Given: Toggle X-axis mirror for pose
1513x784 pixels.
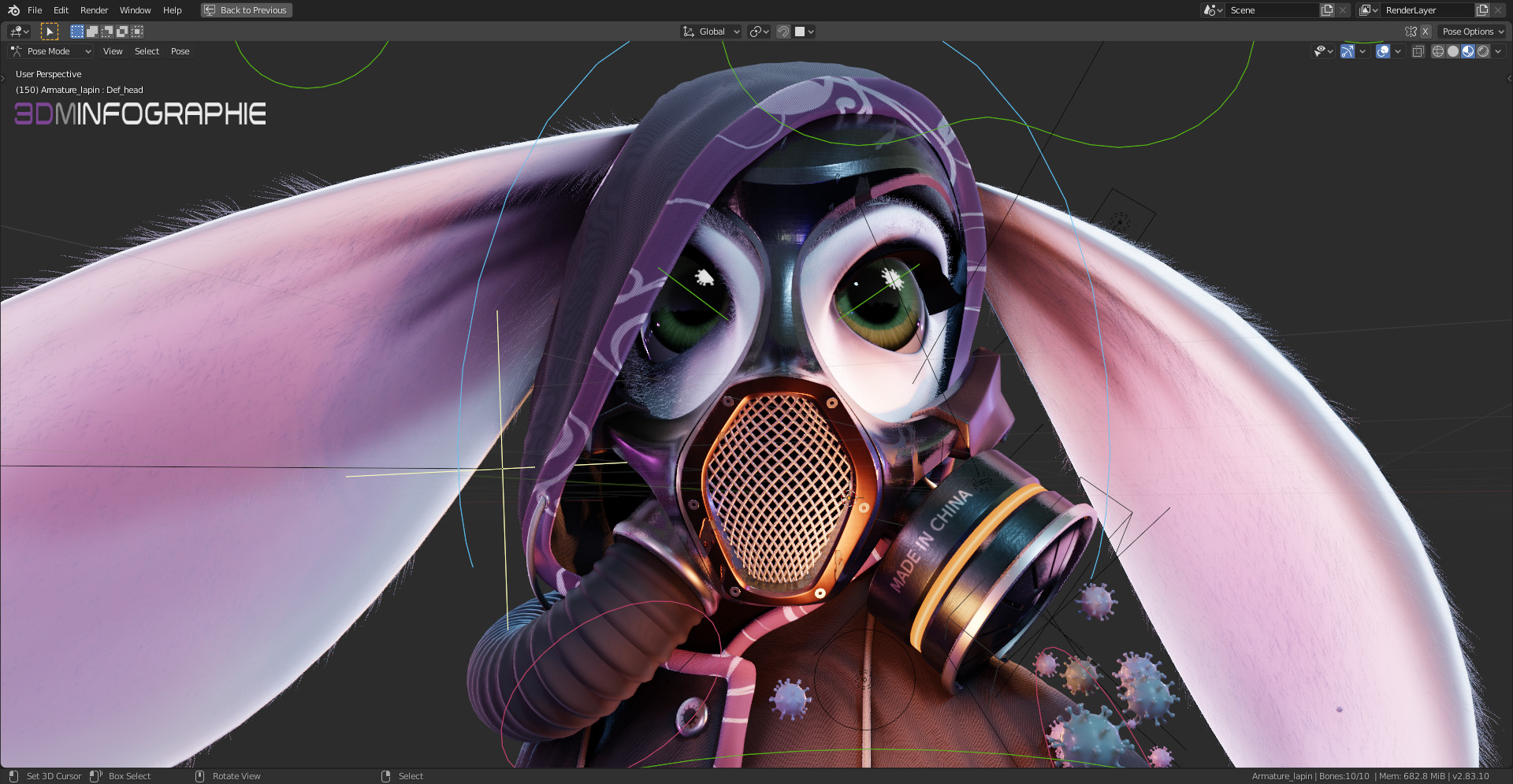Looking at the screenshot, I should 1425,32.
